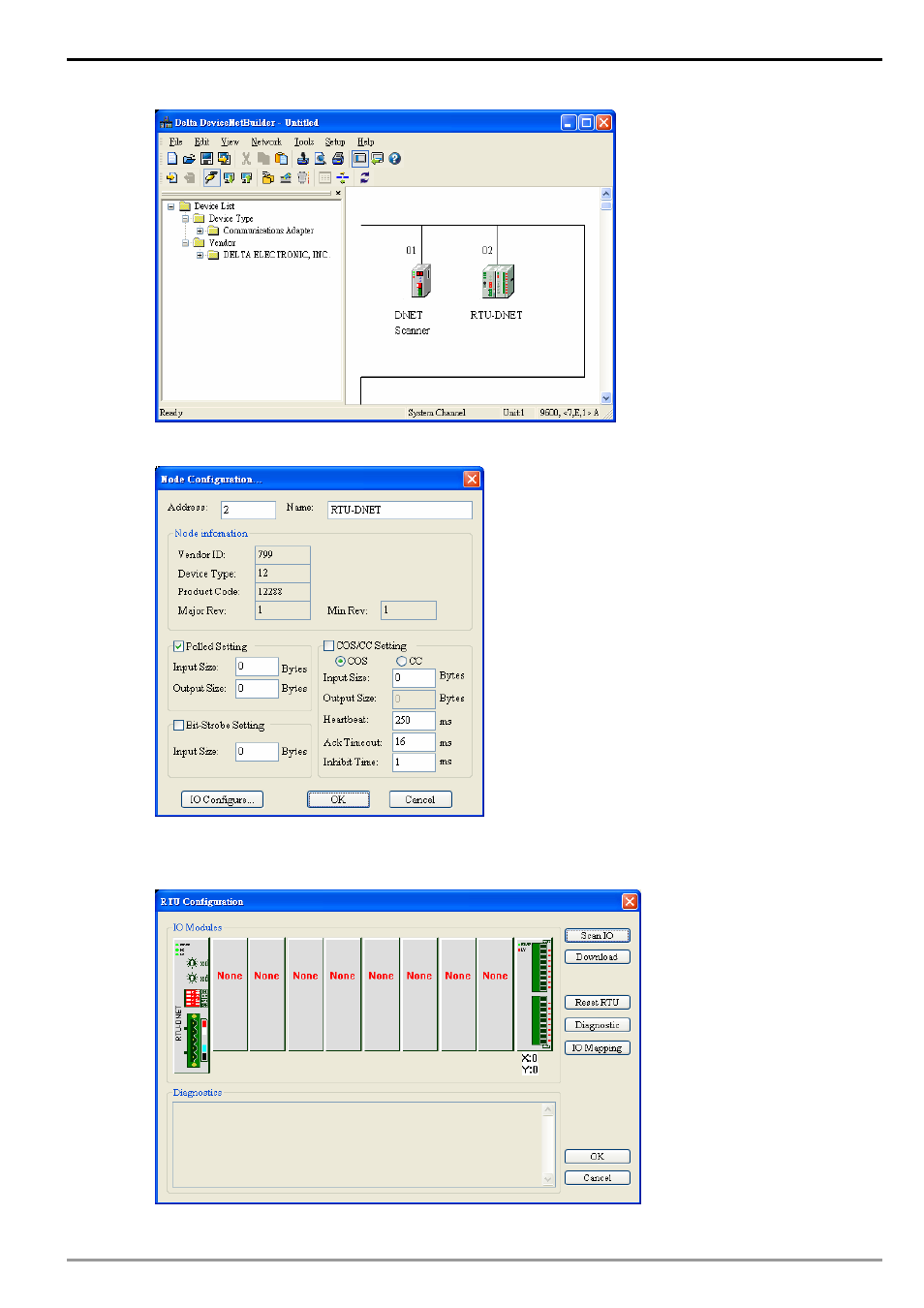Open the Tools menu
The height and width of the screenshot is (1308, 924).
point(304,141)
